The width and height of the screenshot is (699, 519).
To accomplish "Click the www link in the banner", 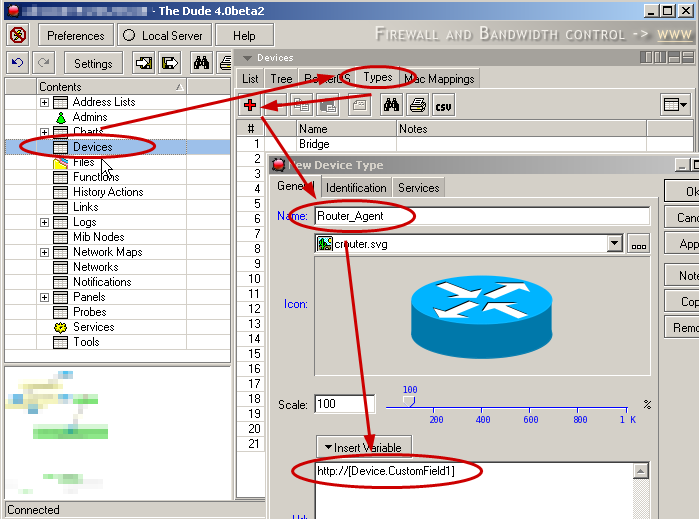I will coord(674,35).
